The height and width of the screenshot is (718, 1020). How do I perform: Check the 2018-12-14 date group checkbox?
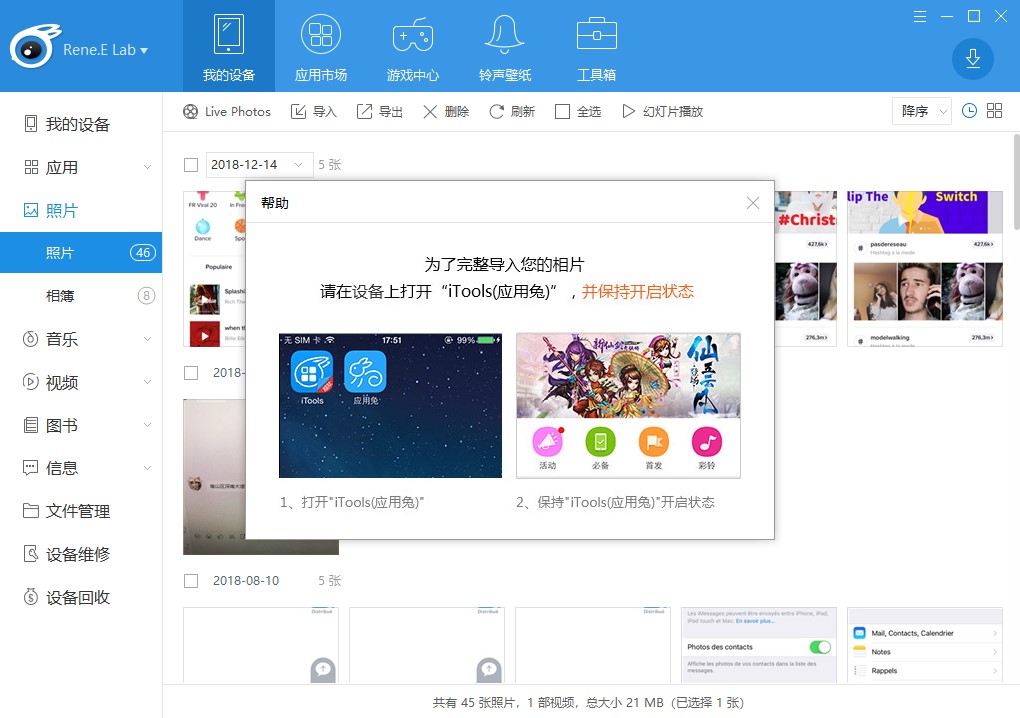coord(191,165)
